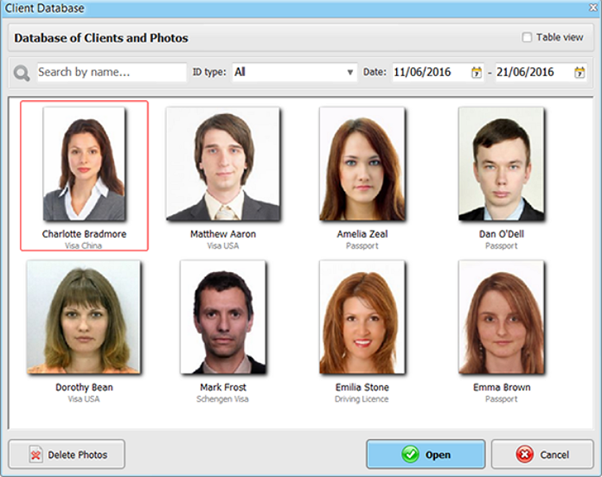This screenshot has width=602, height=477.
Task: Select Emma Brown's passport photo
Action: pyautogui.click(x=501, y=316)
